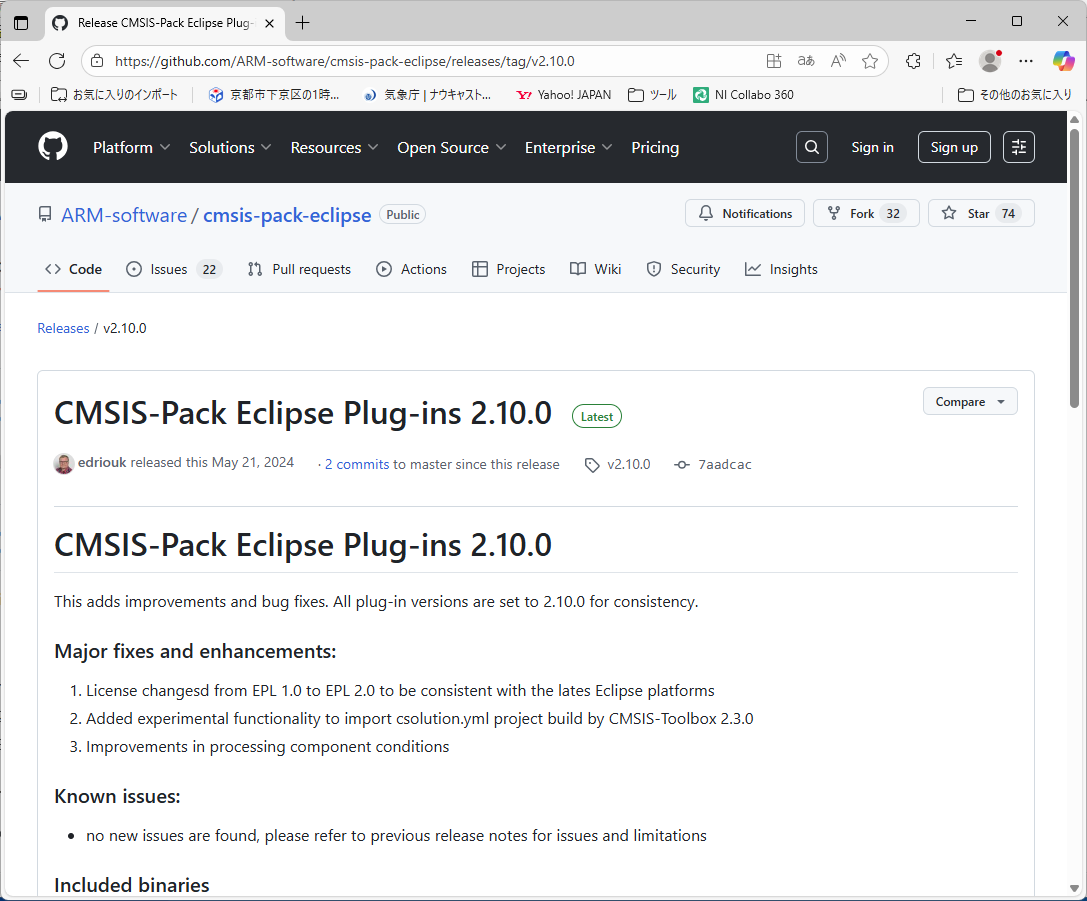Open the その他のお気に入り folder
Viewport: 1087px width, 901px height.
point(1014,95)
